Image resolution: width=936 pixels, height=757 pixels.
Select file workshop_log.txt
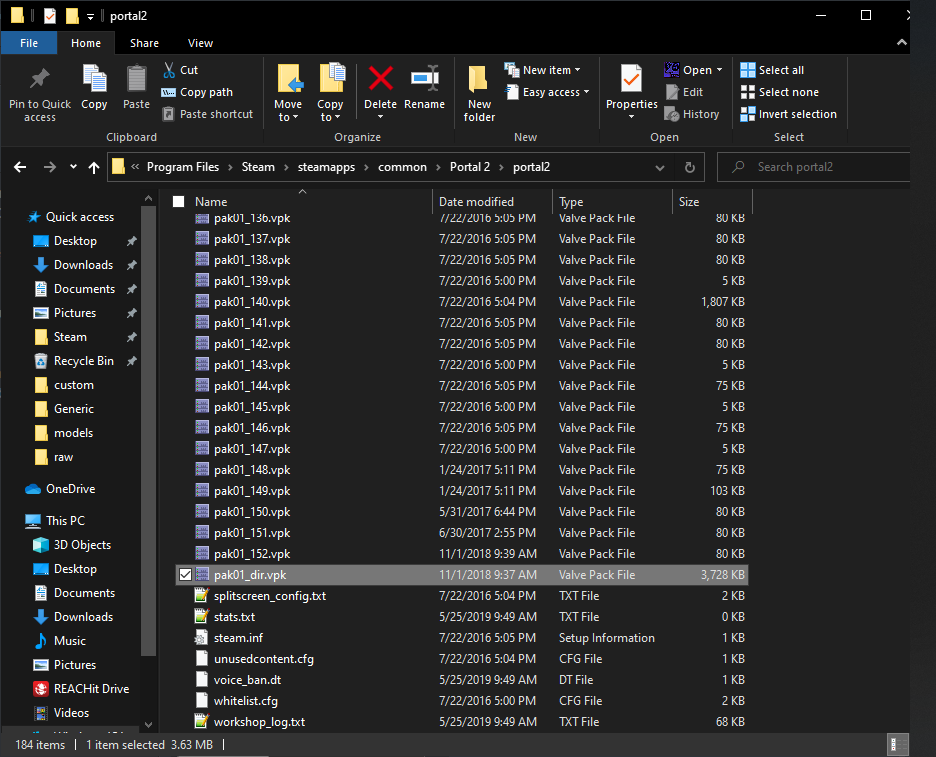coord(461,722)
